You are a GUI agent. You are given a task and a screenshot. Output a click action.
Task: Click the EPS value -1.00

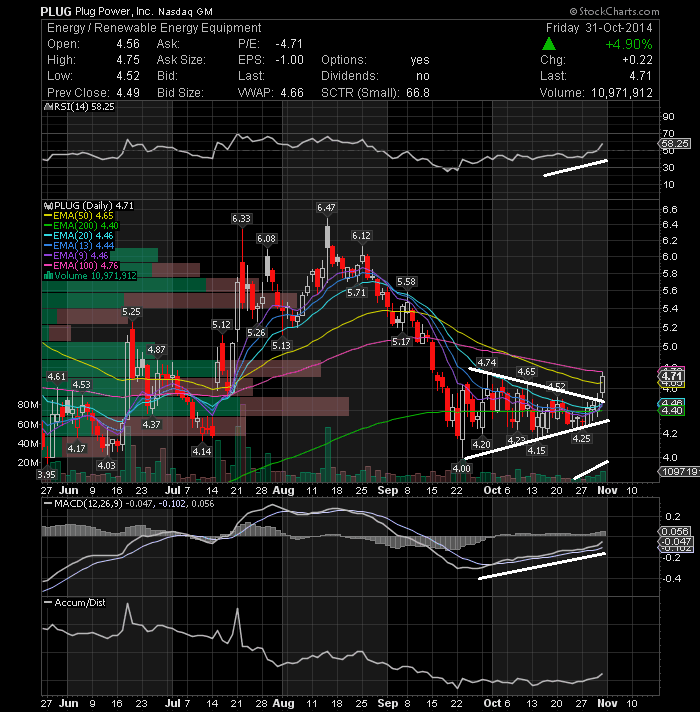tap(289, 60)
